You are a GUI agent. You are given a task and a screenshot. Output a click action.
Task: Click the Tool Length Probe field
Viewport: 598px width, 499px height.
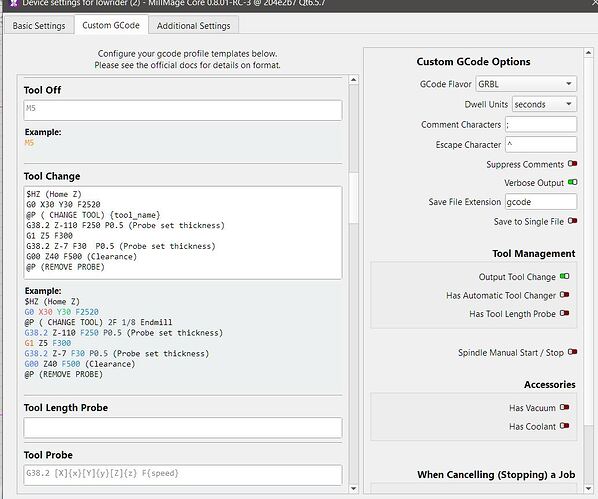coord(183,427)
